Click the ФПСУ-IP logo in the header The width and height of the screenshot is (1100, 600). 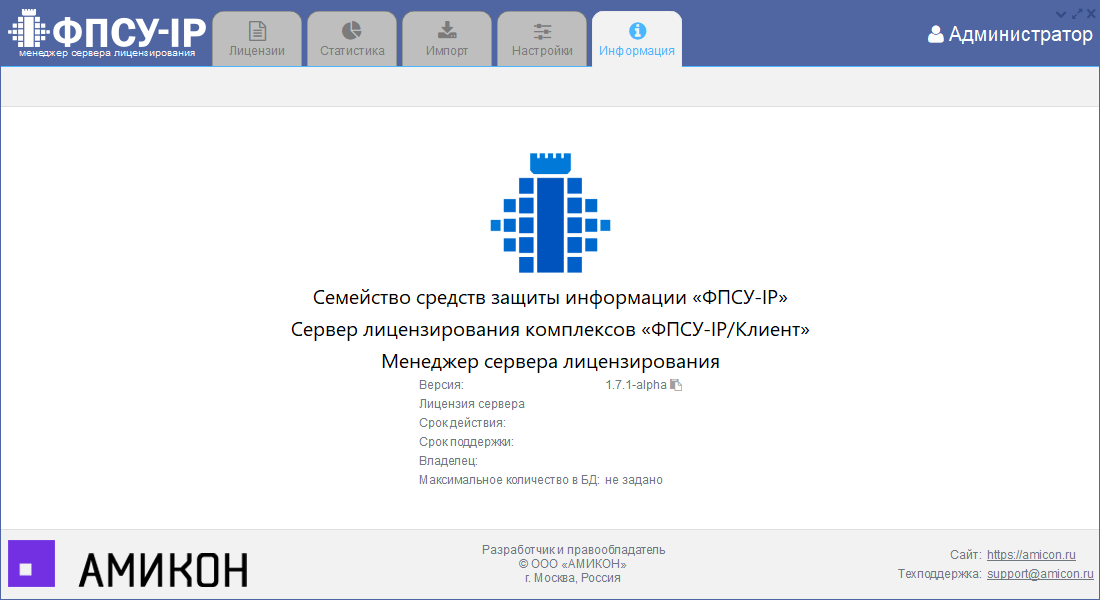[107, 34]
